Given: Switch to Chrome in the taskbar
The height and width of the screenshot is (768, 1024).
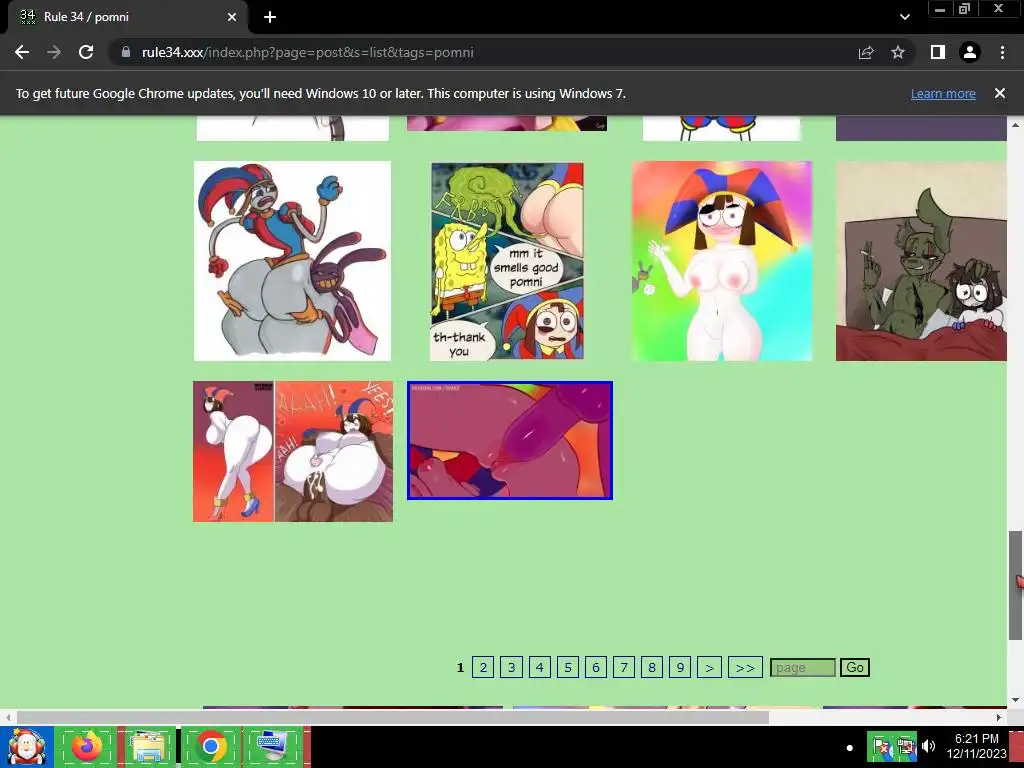Looking at the screenshot, I should tap(211, 747).
